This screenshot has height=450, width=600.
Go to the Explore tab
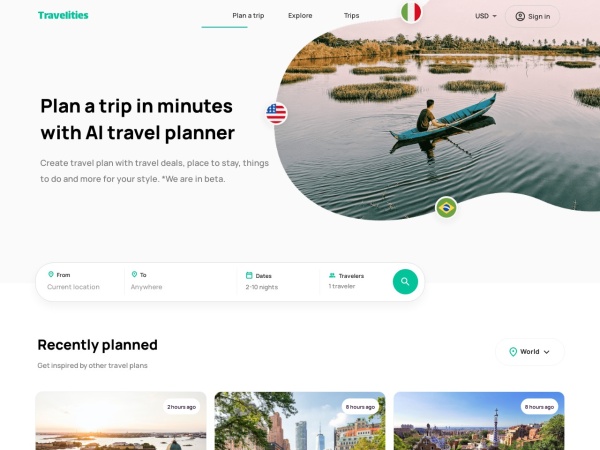300,16
